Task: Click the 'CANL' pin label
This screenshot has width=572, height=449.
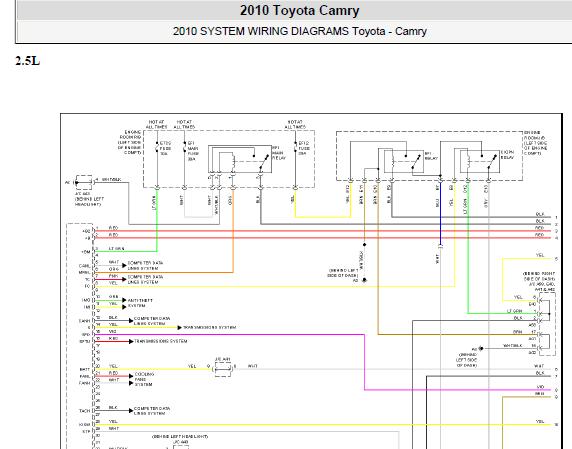Action: pos(84,266)
